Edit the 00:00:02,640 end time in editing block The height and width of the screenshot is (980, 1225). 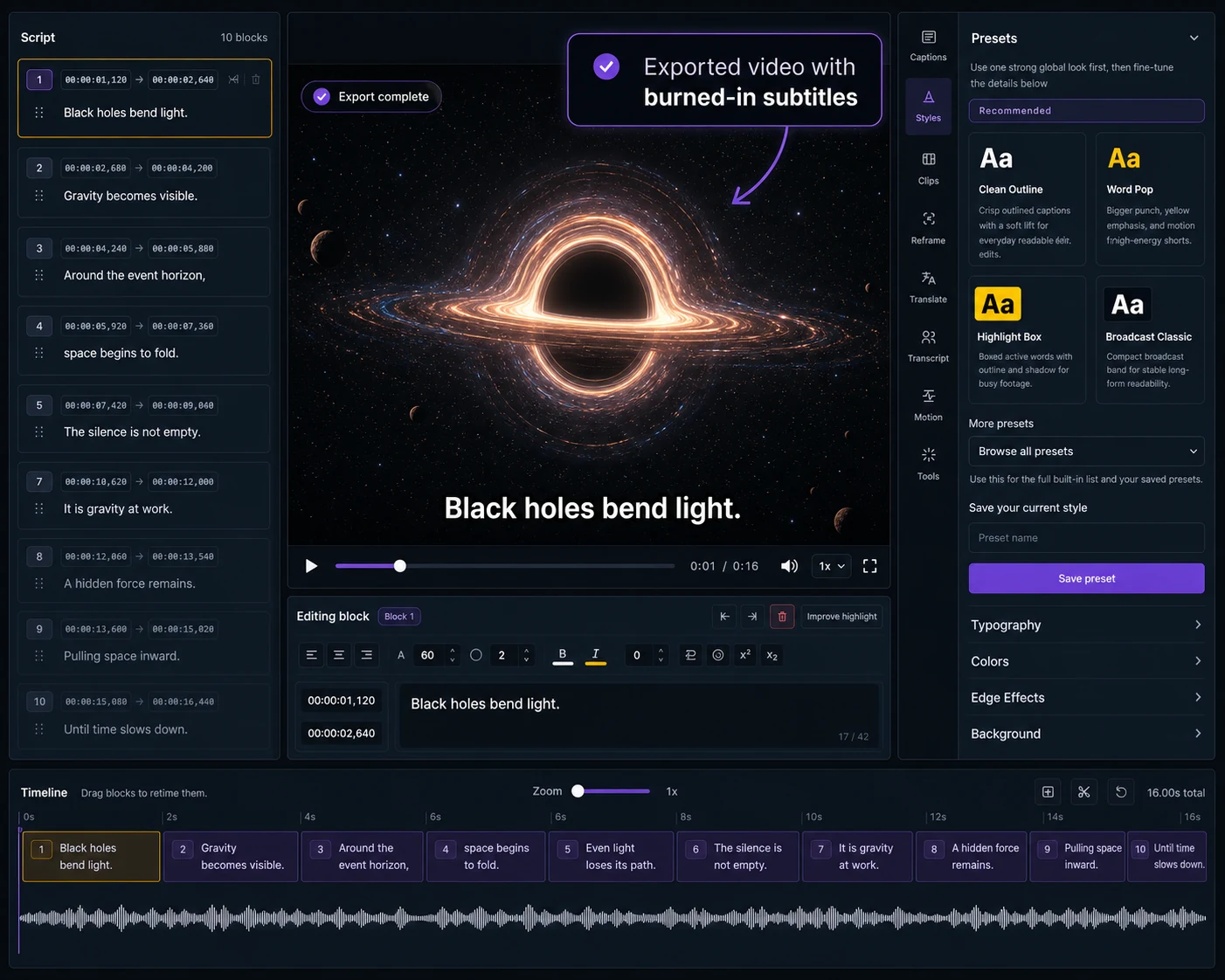click(x=341, y=734)
